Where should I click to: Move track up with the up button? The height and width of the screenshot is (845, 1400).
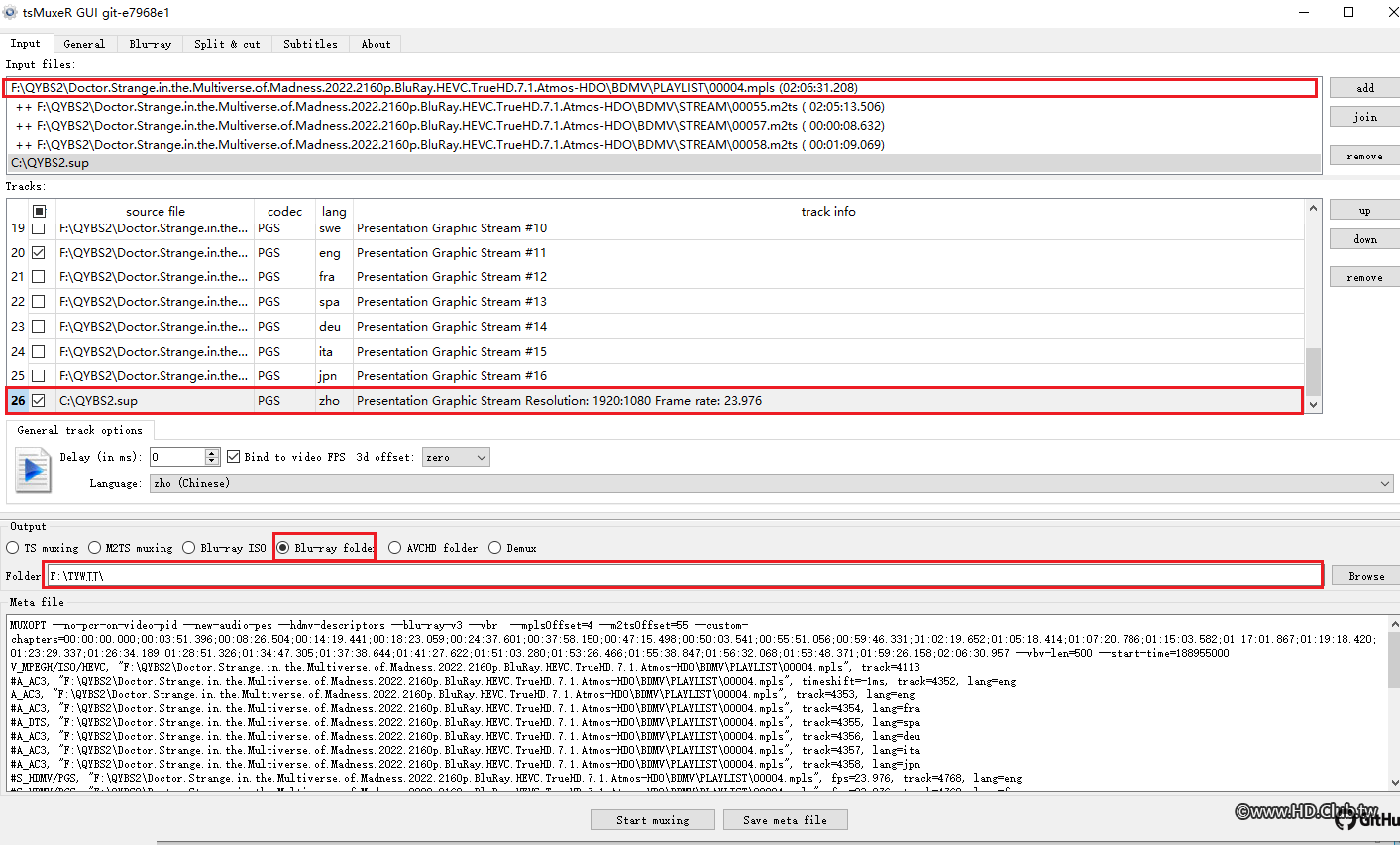(1364, 210)
